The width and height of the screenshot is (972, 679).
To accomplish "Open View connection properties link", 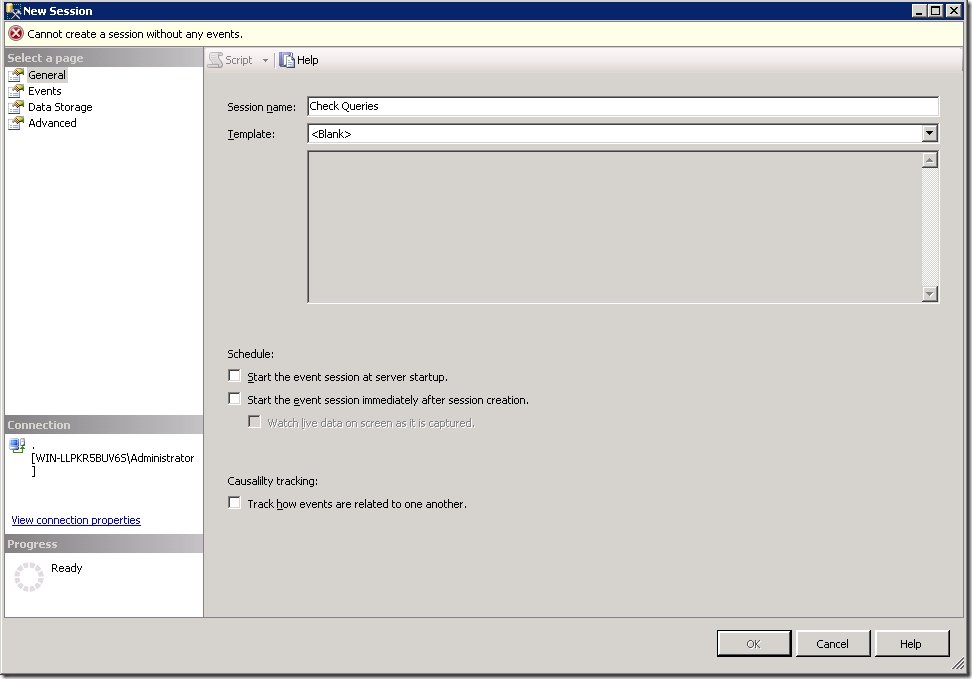I will 76,520.
